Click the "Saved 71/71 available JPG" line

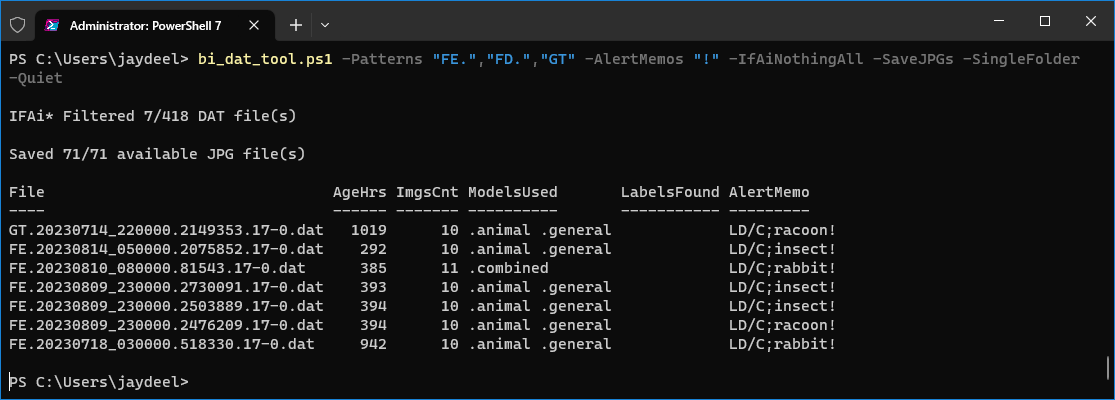[x=157, y=154]
